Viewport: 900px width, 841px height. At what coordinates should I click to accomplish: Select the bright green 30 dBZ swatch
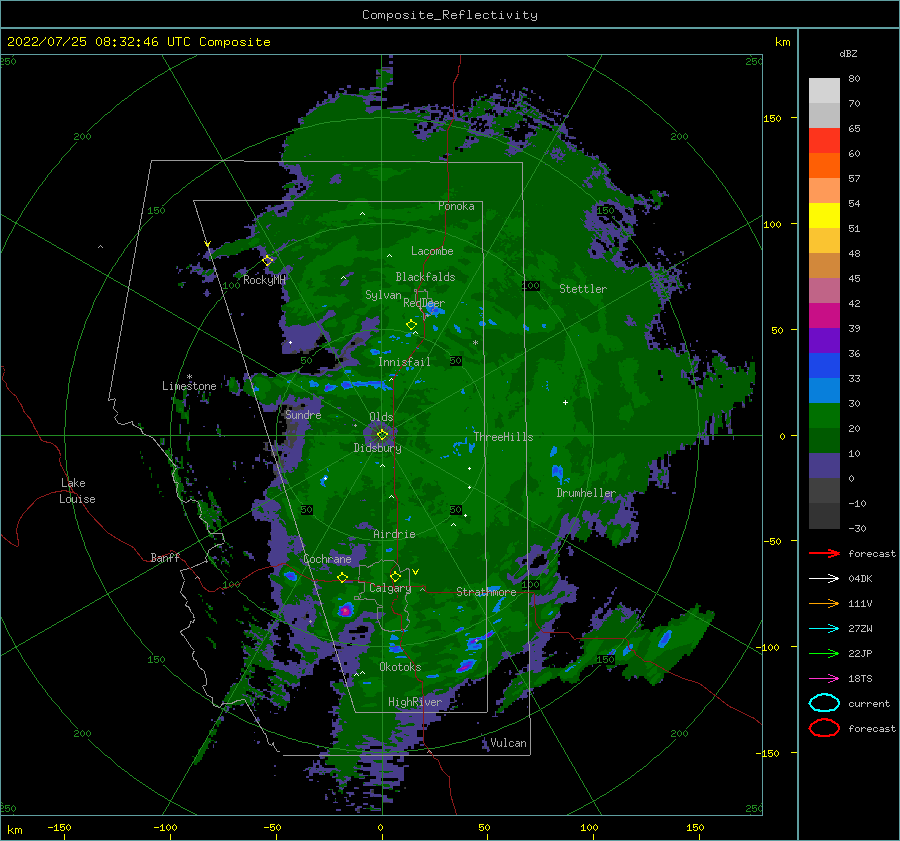[x=824, y=415]
